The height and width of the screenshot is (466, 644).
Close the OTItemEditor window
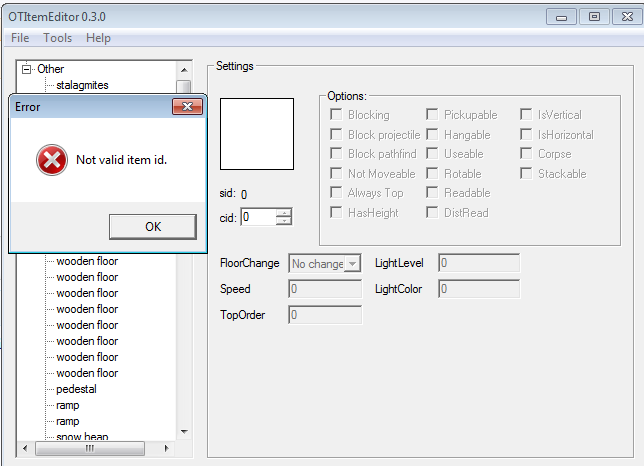(x=627, y=17)
